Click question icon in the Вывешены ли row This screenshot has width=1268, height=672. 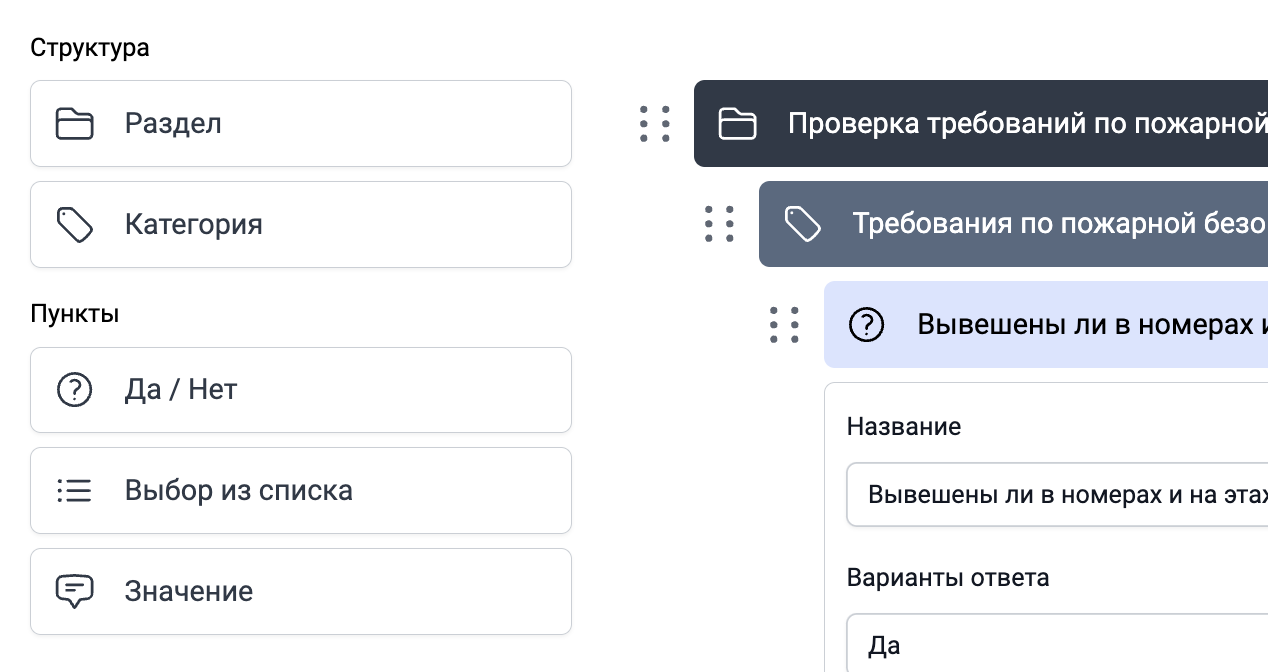[x=866, y=325]
